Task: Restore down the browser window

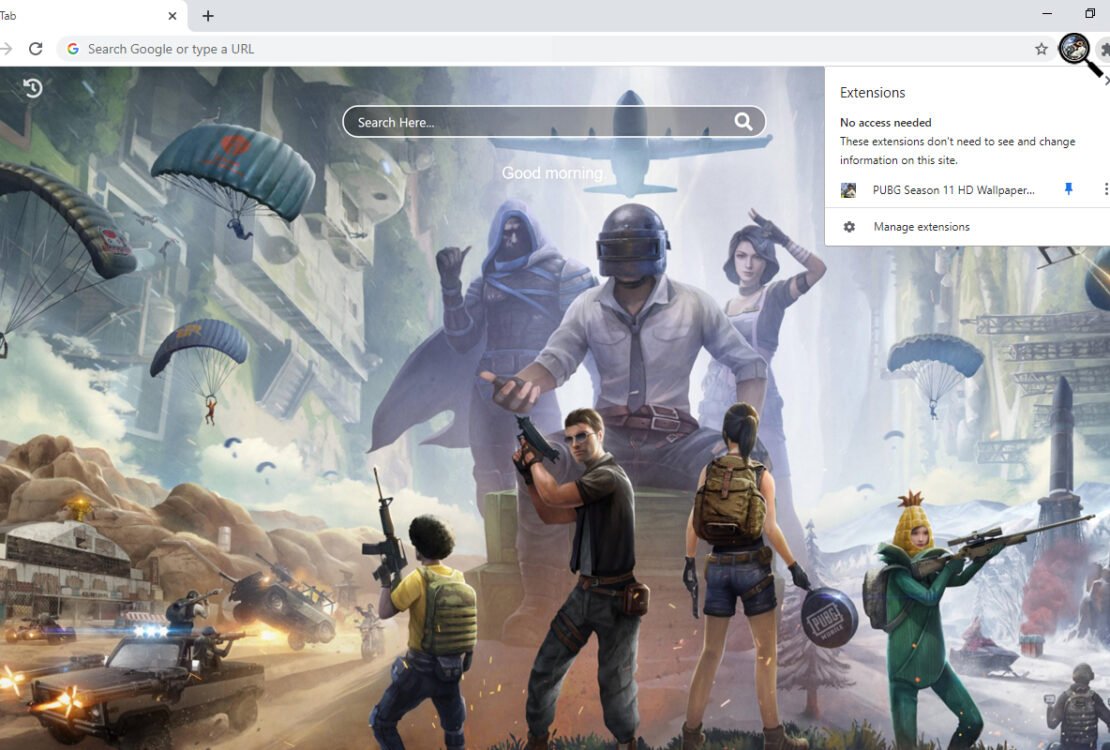Action: pyautogui.click(x=1090, y=14)
